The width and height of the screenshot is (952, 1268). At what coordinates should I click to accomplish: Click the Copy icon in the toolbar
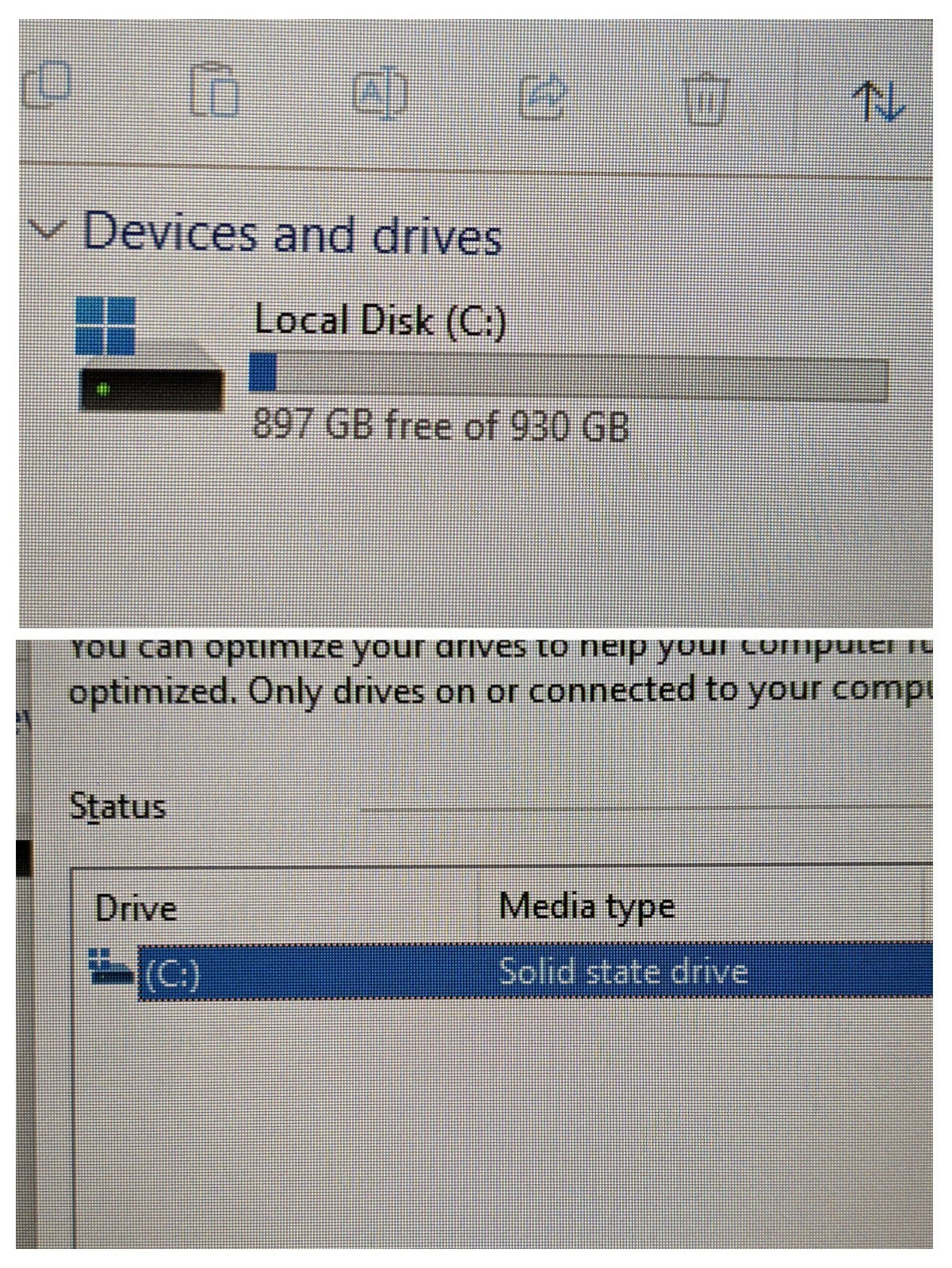pos(46,85)
